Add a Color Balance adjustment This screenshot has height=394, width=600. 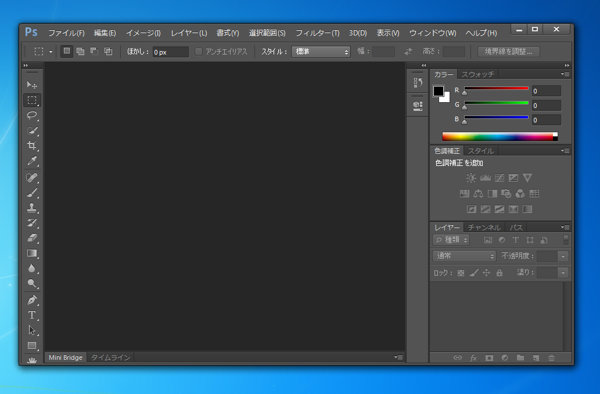pyautogui.click(x=478, y=194)
